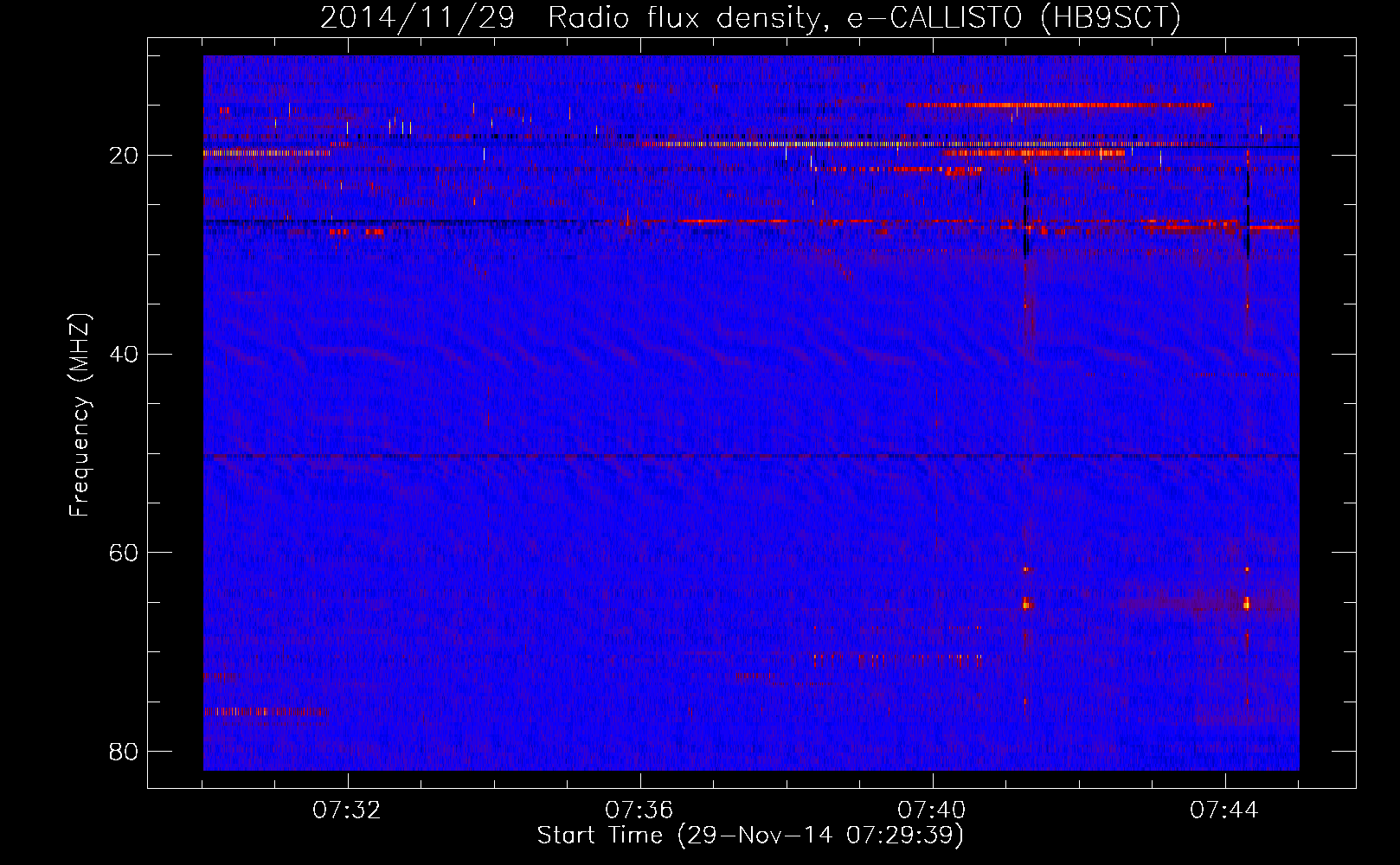This screenshot has height=865, width=1400.
Task: Click the 20 MHz frequency tick label
Action: [125, 156]
